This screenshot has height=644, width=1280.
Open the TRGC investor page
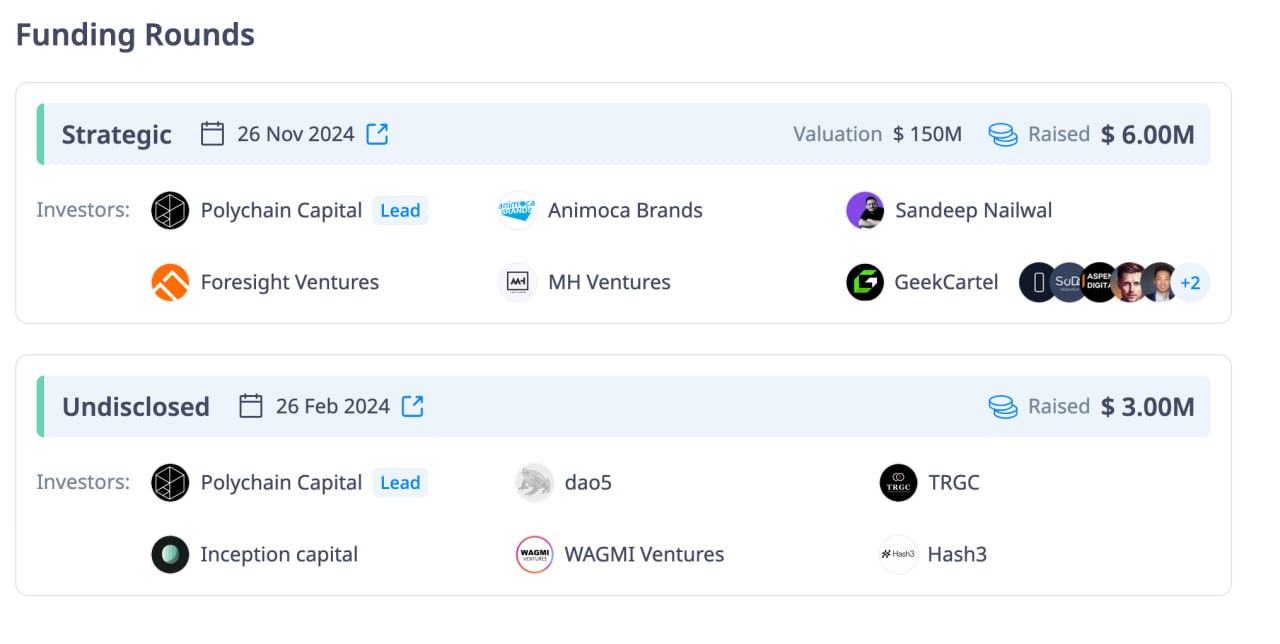point(954,483)
